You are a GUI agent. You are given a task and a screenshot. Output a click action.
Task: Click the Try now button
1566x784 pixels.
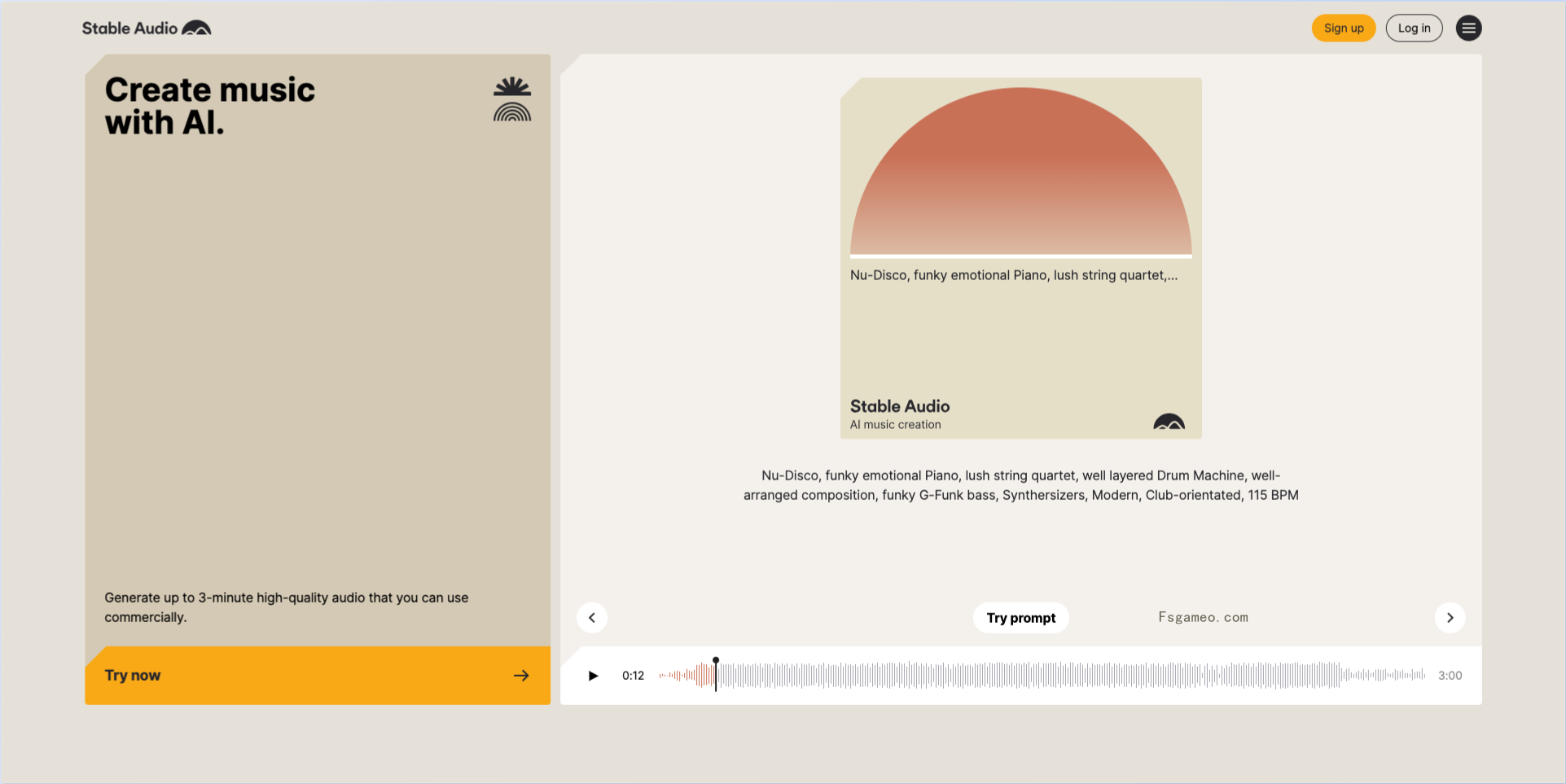pyautogui.click(x=318, y=676)
